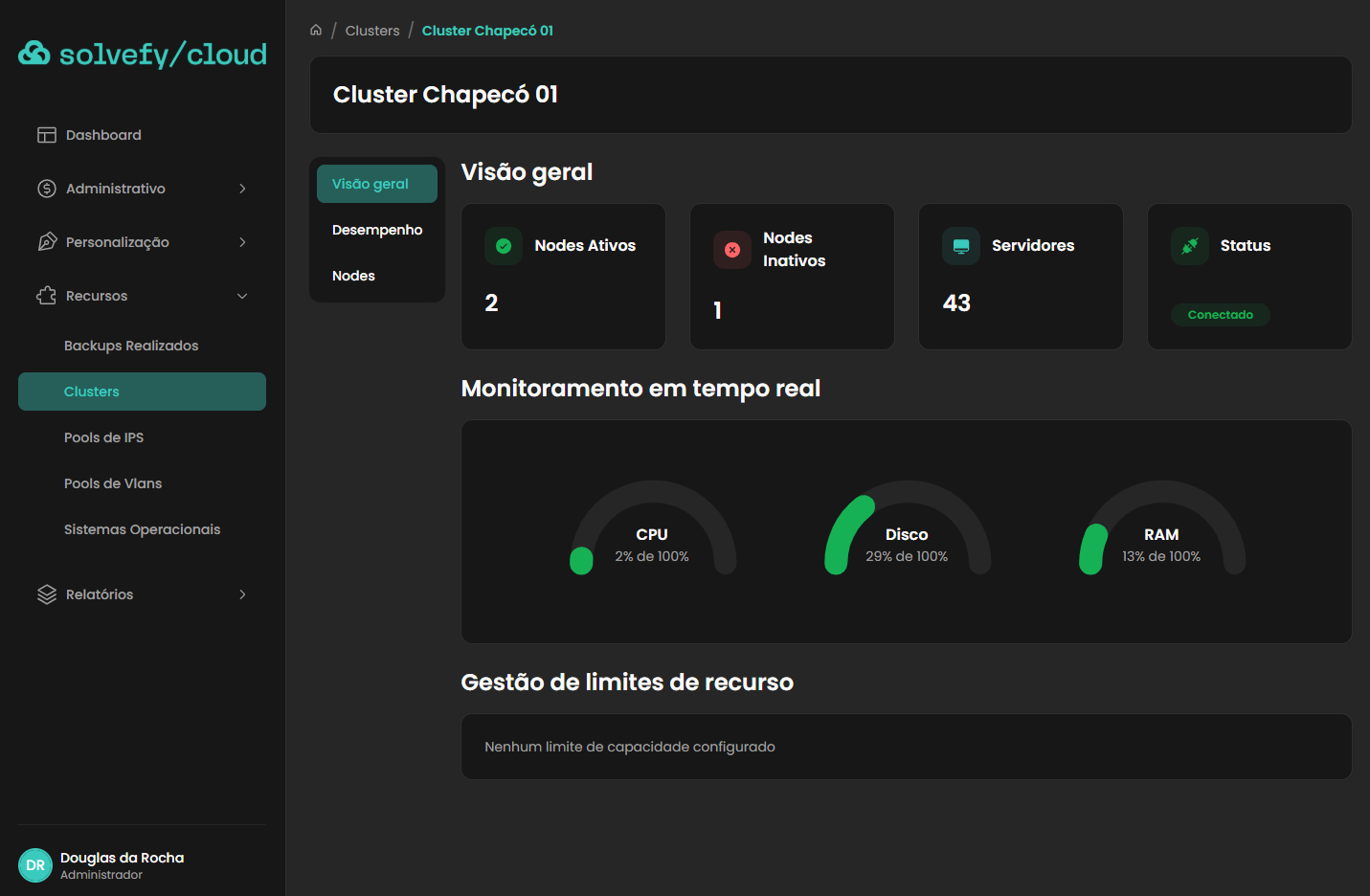
Task: Click the Conectado status badge
Action: [x=1221, y=315]
